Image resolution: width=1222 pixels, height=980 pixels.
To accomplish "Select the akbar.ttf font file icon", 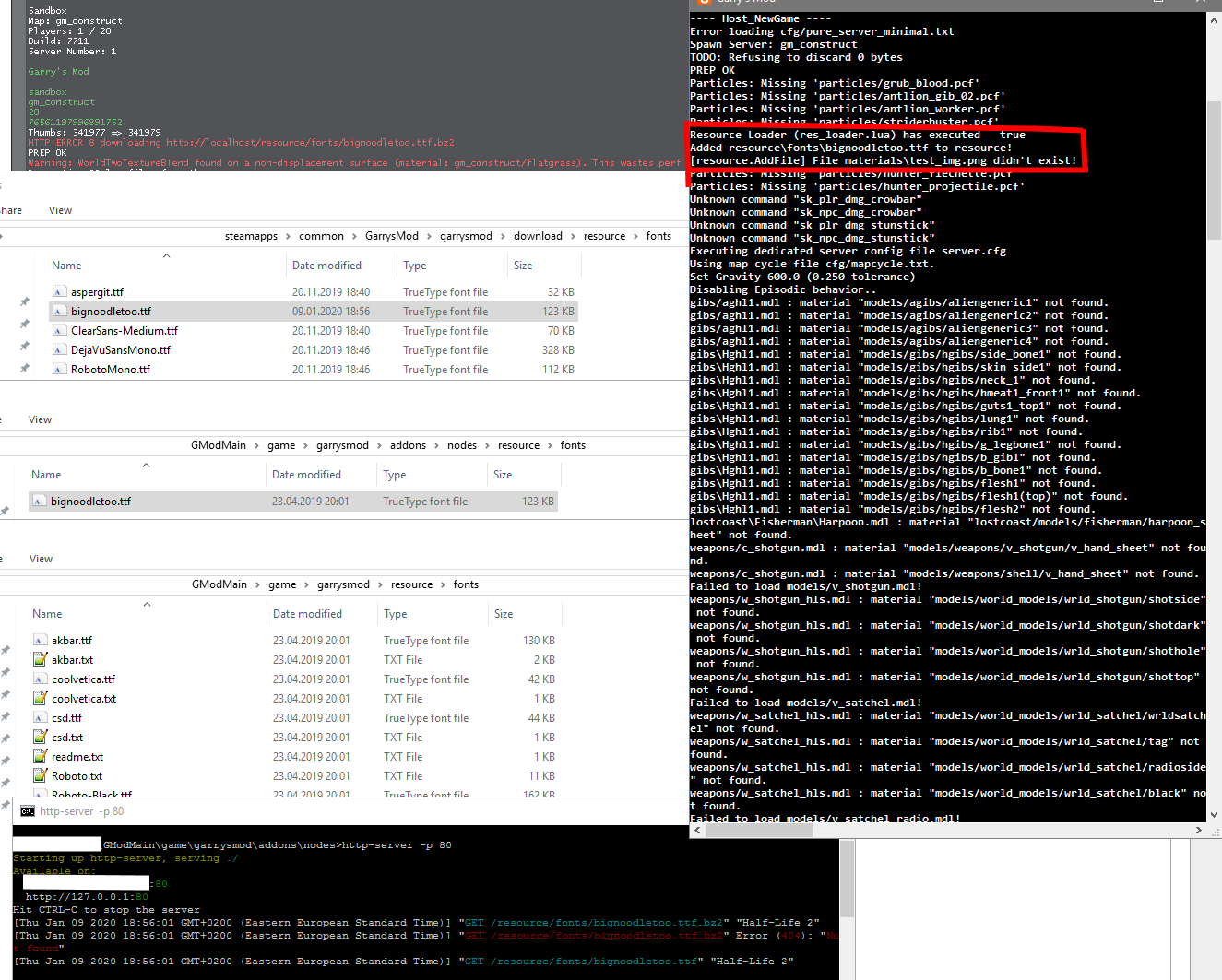I will tap(39, 640).
